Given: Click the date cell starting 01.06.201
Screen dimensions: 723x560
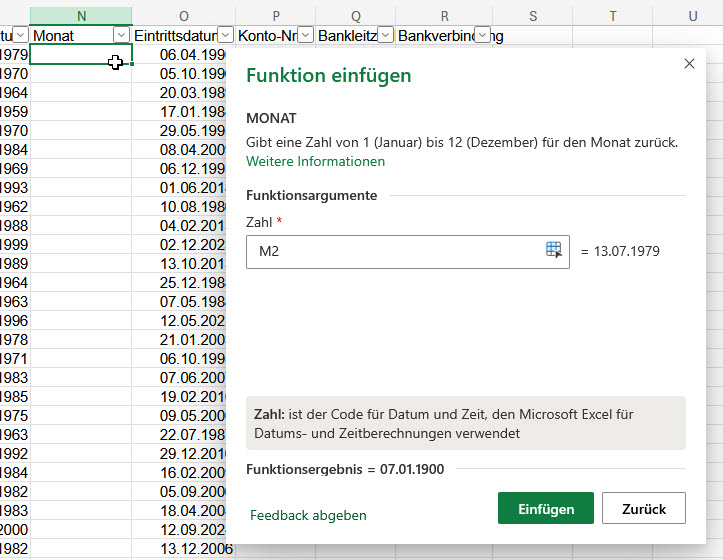Looking at the screenshot, I should tap(180, 187).
